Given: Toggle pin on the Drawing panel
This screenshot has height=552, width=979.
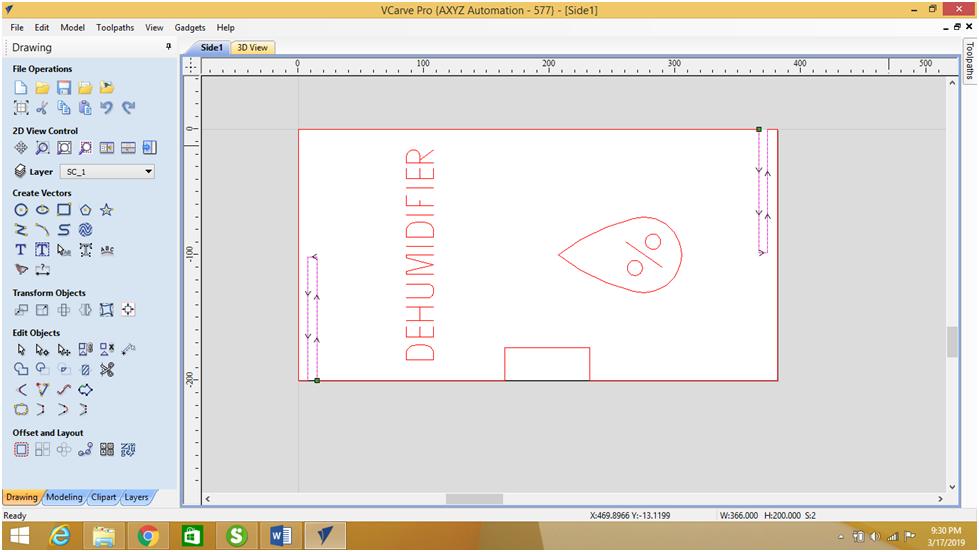Looking at the screenshot, I should coord(168,47).
